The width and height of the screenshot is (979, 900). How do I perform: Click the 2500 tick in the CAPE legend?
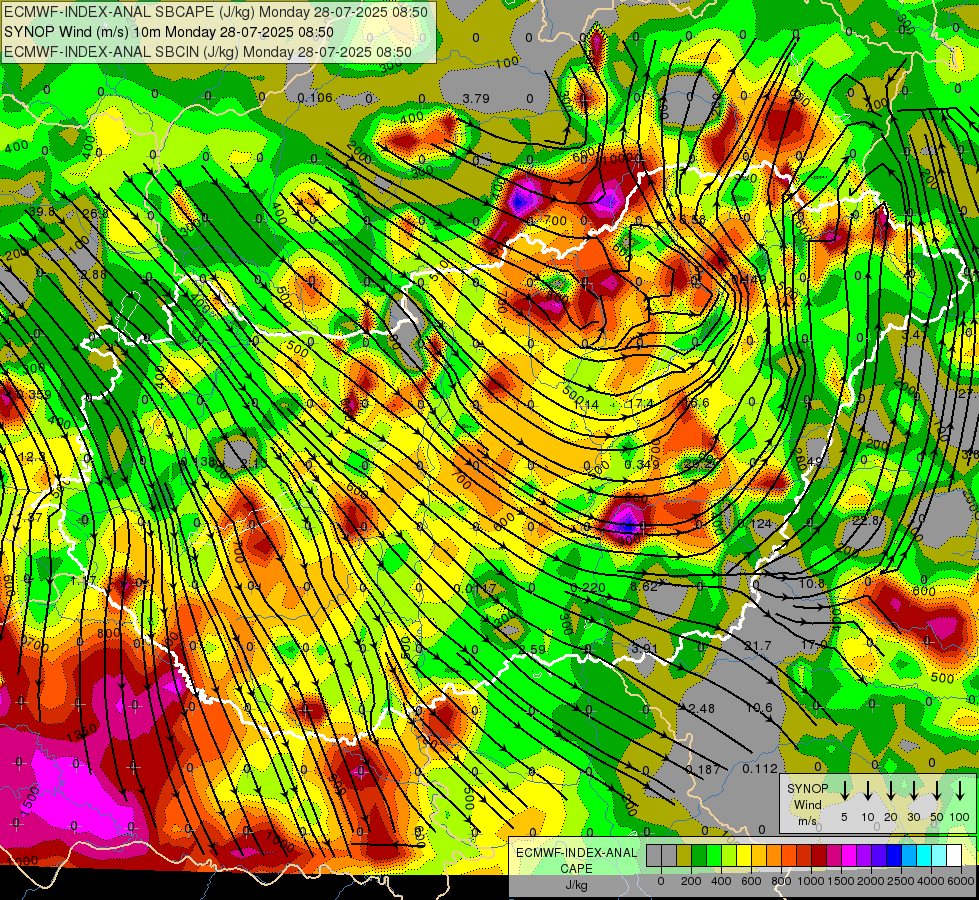click(x=900, y=881)
